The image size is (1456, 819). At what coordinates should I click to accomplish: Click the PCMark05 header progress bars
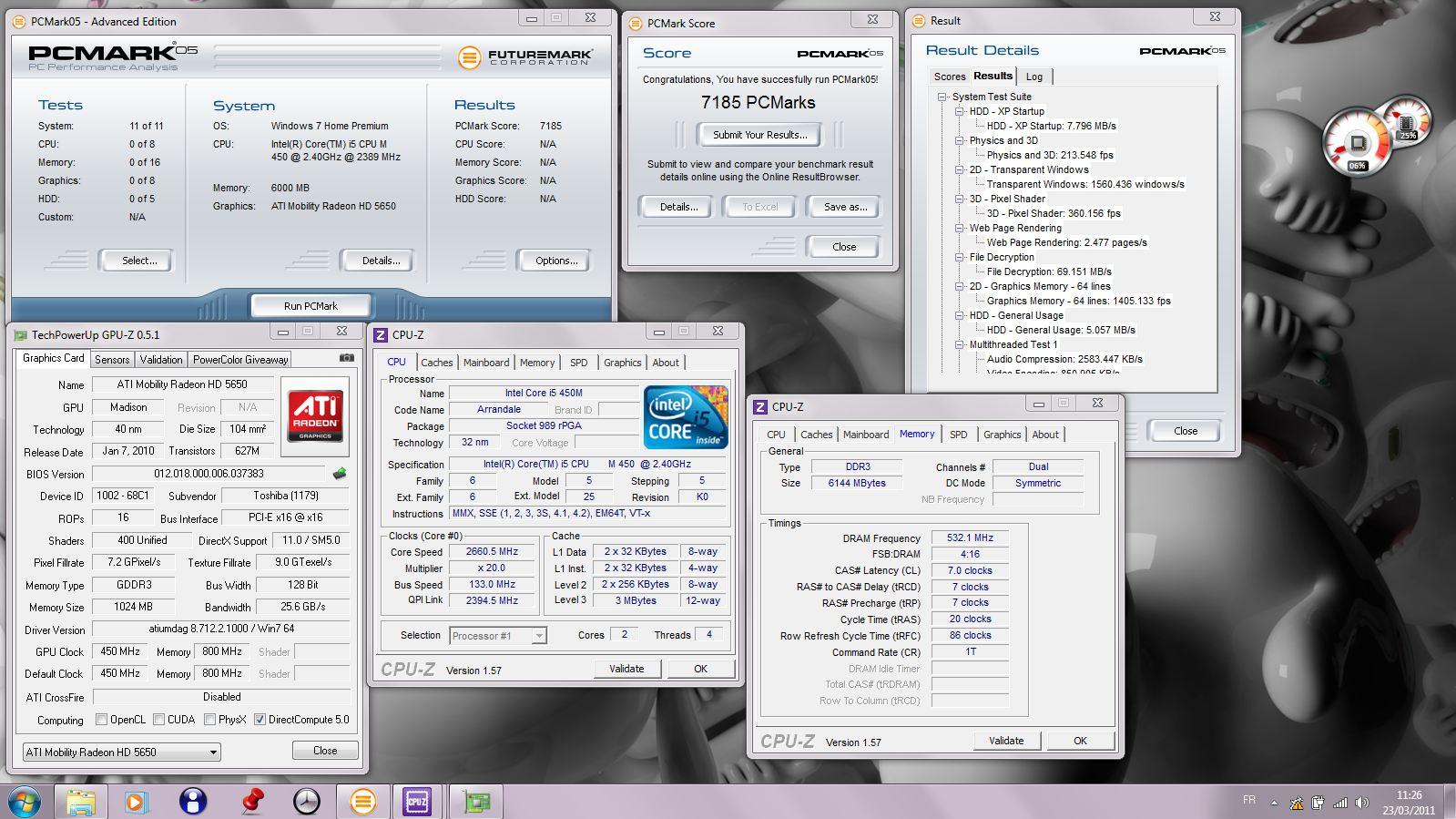click(328, 56)
